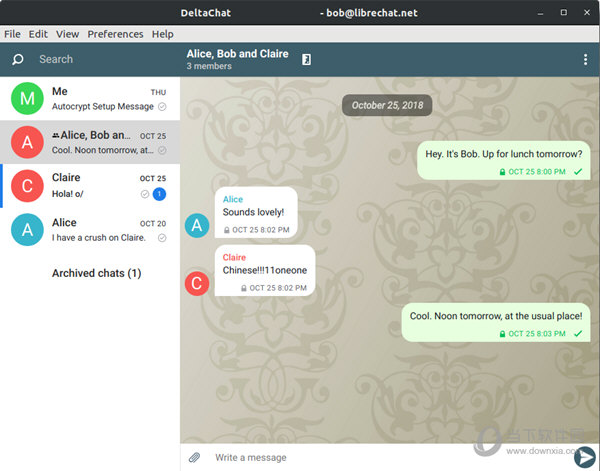Image resolution: width=600 pixels, height=471 pixels.
Task: Click the icon beside the group chat title
Action: pos(306,59)
